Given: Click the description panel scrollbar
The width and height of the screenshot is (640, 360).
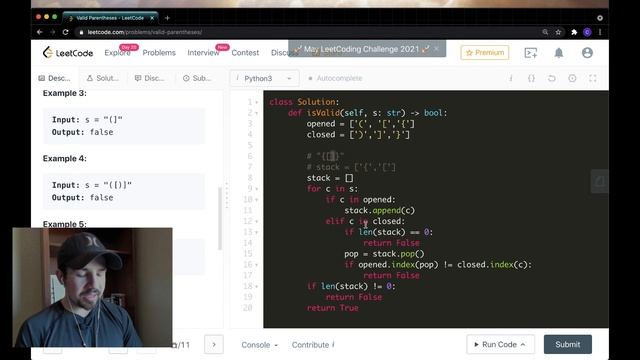Looking at the screenshot, I should (x=220, y=218).
